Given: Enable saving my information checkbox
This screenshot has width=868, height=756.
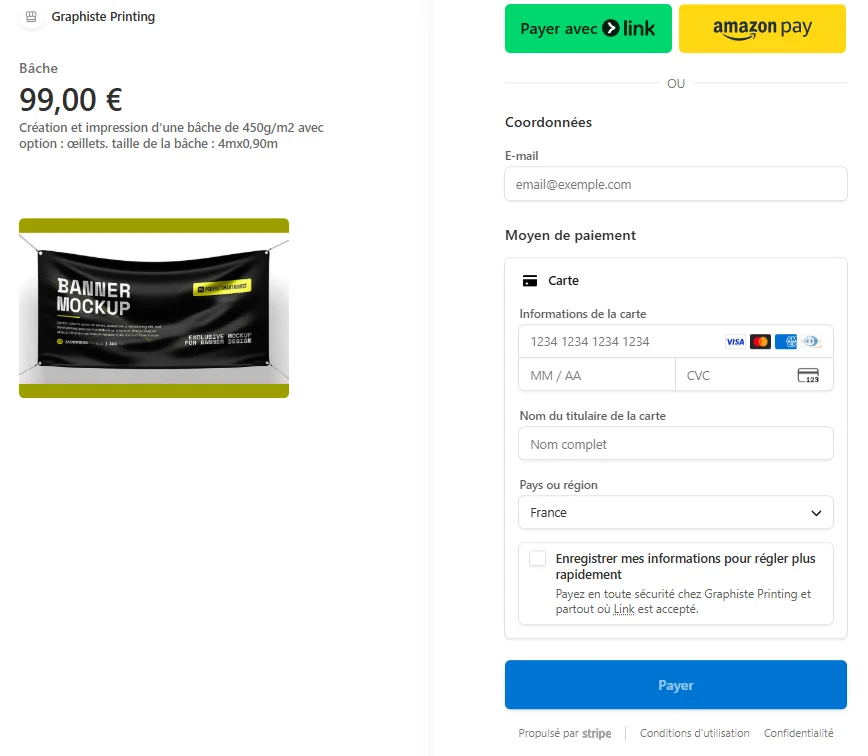Looking at the screenshot, I should click(x=537, y=558).
